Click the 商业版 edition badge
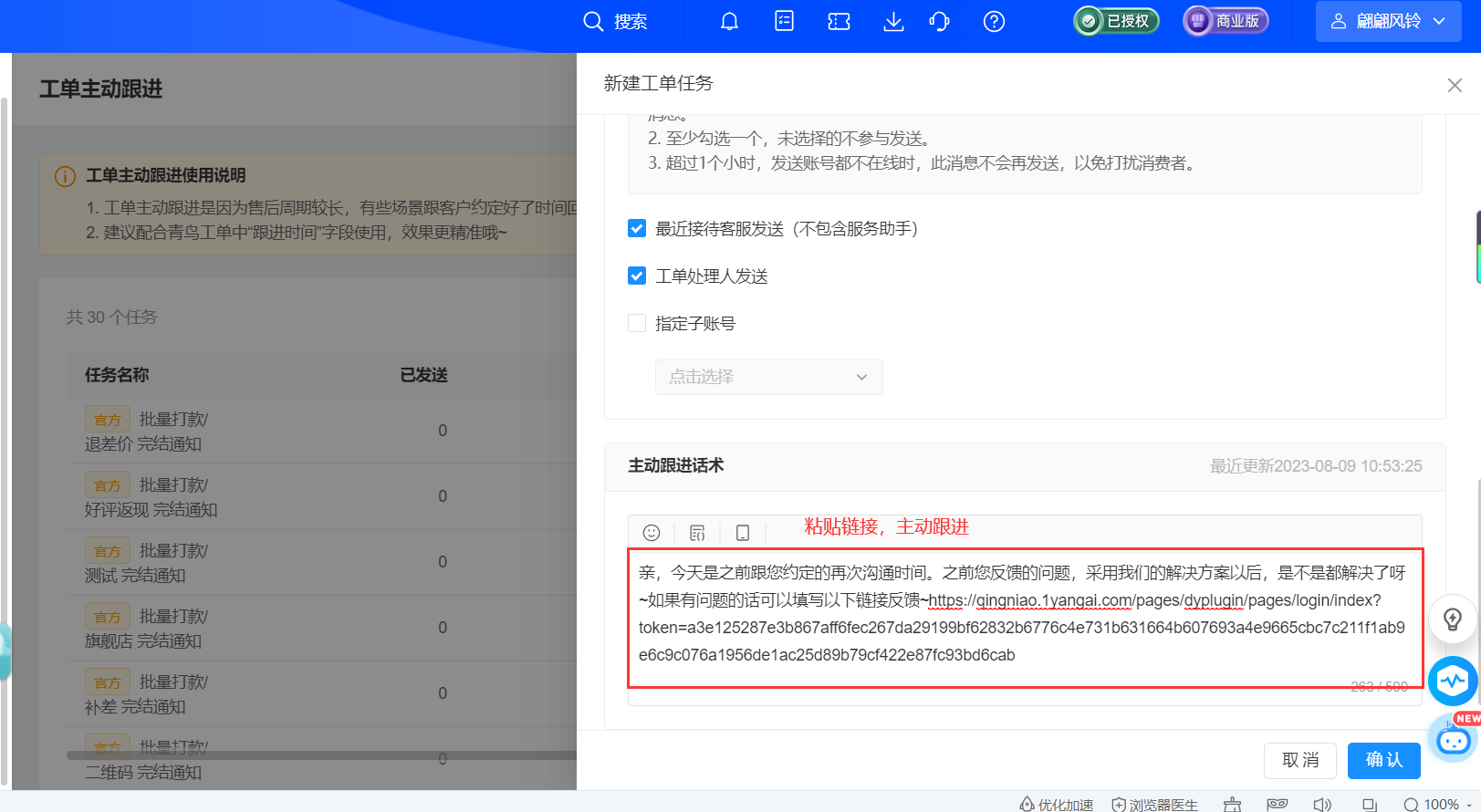Viewport: 1481px width, 812px height. click(x=1225, y=21)
